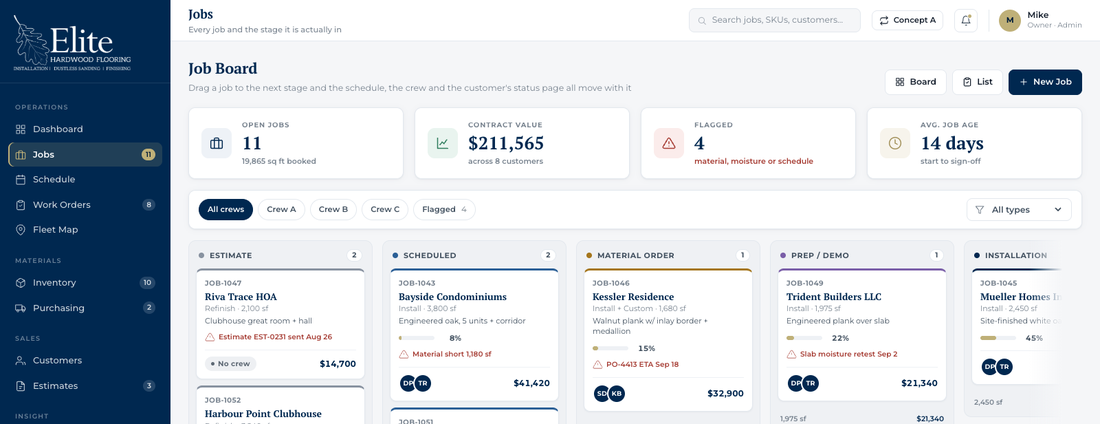Click the notification bell icon
The height and width of the screenshot is (424, 1100).
pyautogui.click(x=966, y=20)
